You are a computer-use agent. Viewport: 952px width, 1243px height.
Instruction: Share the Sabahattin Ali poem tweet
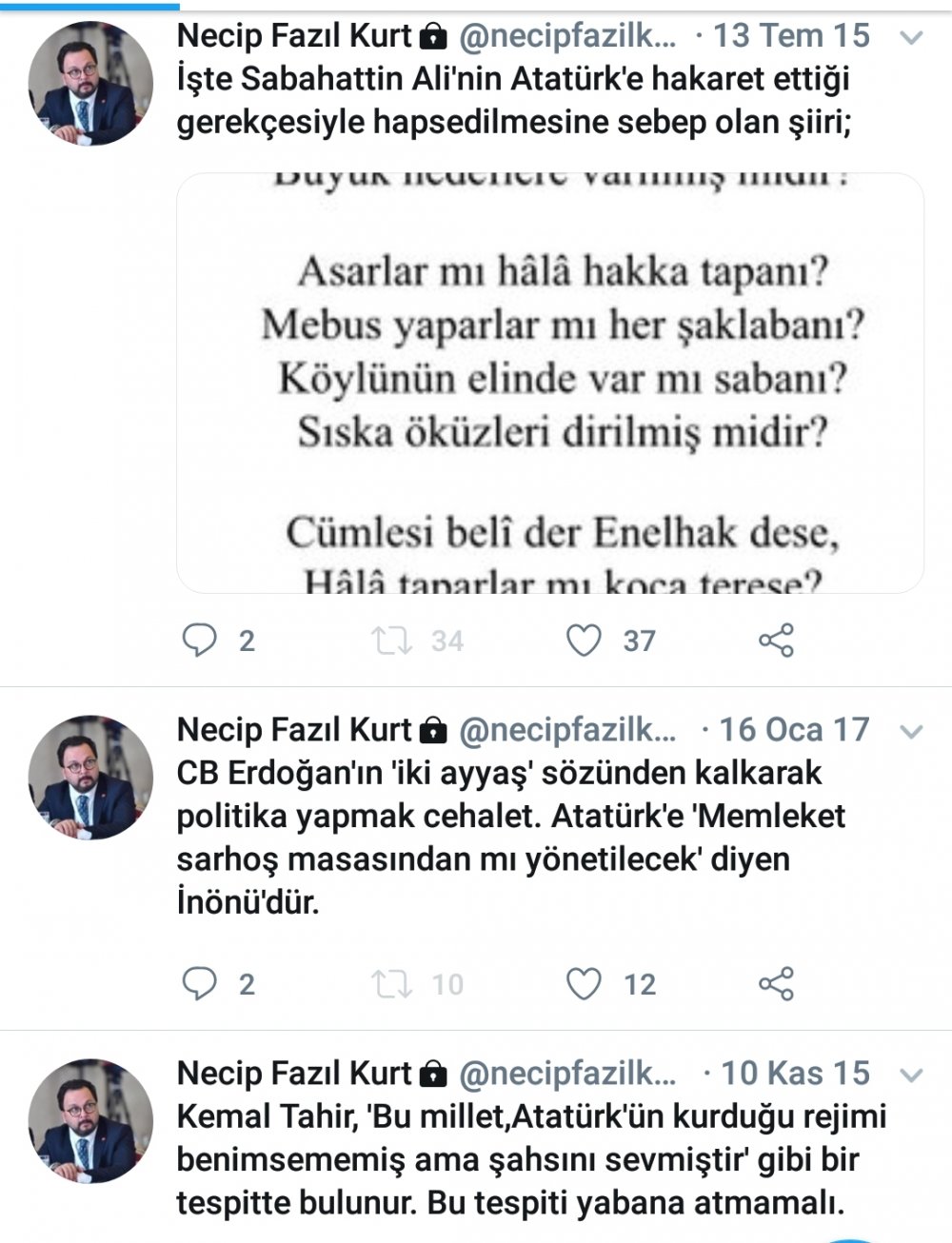pos(776,641)
